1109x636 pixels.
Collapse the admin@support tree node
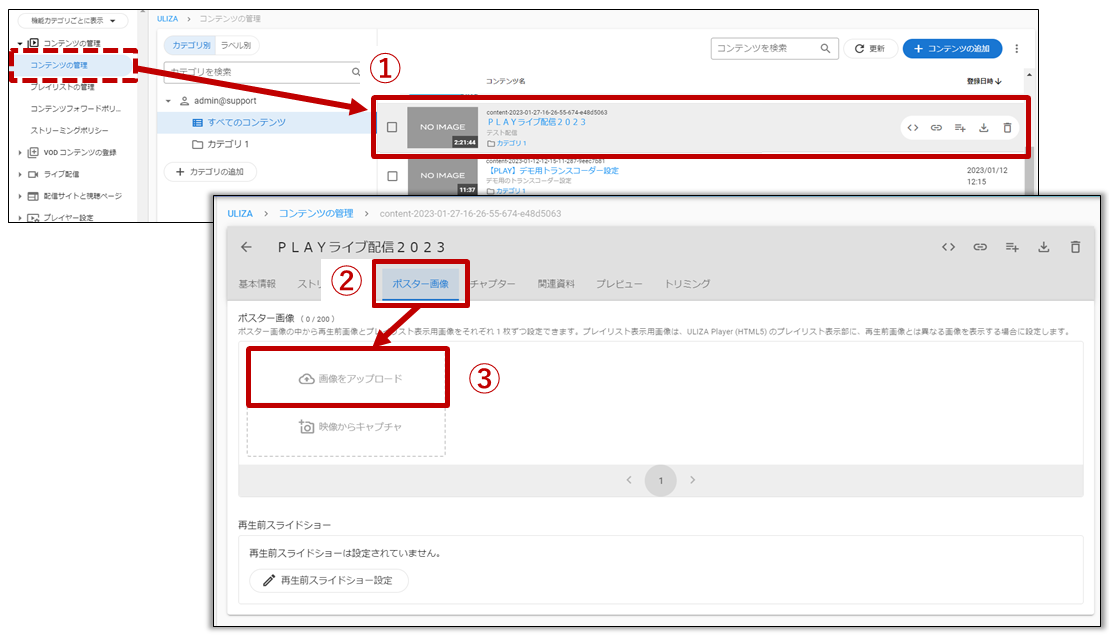[x=169, y=101]
